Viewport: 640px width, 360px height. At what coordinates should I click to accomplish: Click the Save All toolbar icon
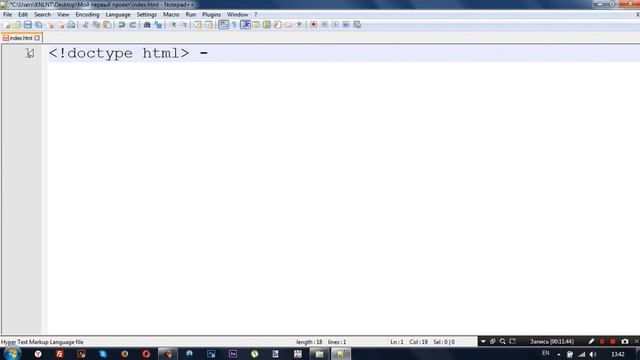click(x=39, y=25)
